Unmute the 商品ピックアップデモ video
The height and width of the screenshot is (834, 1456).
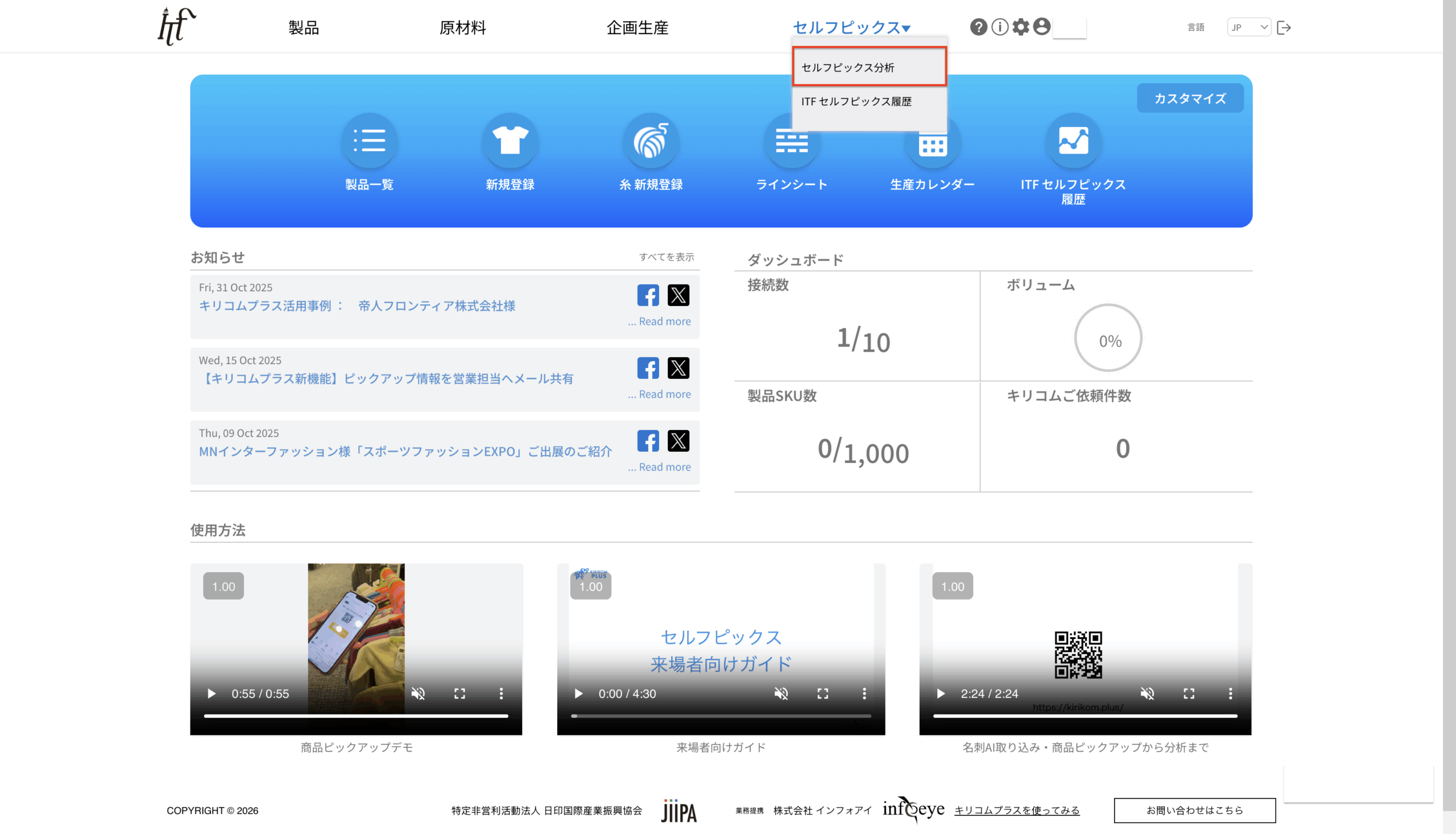tap(418, 693)
